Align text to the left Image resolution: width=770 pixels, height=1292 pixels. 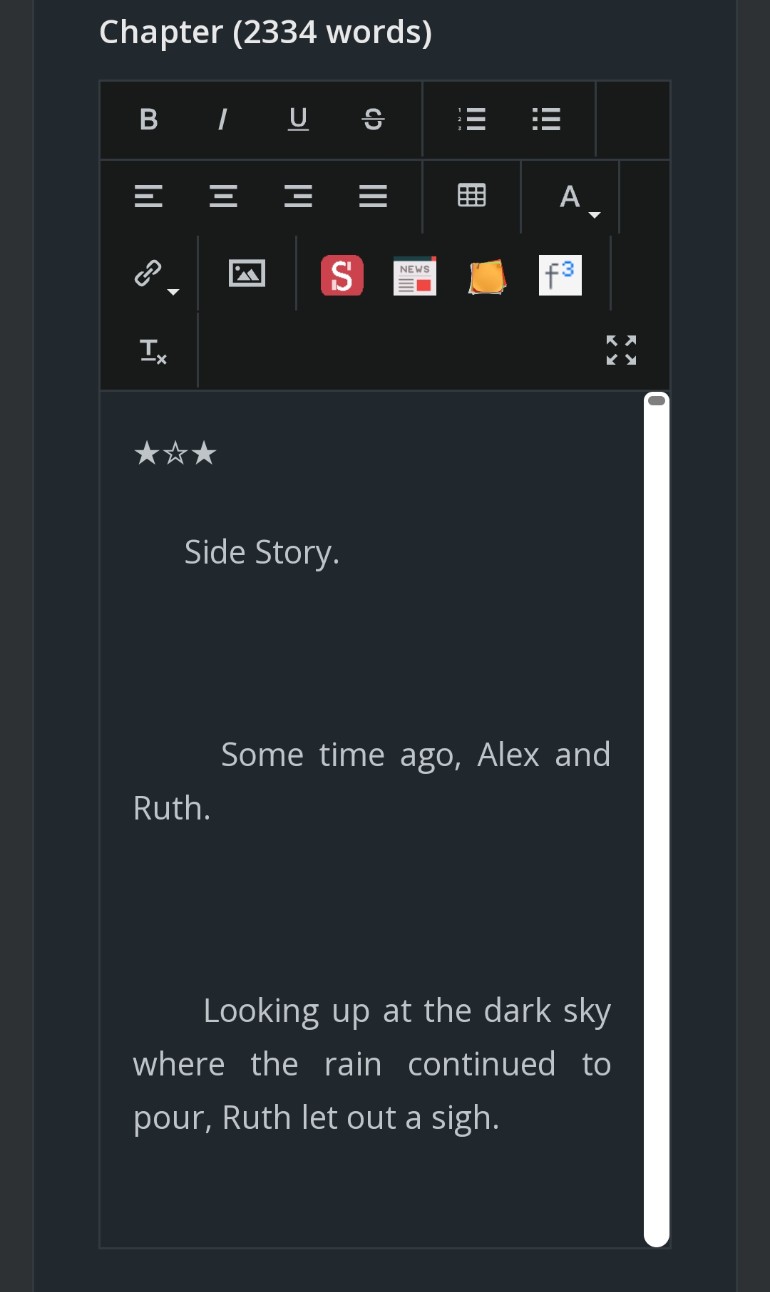[149, 196]
